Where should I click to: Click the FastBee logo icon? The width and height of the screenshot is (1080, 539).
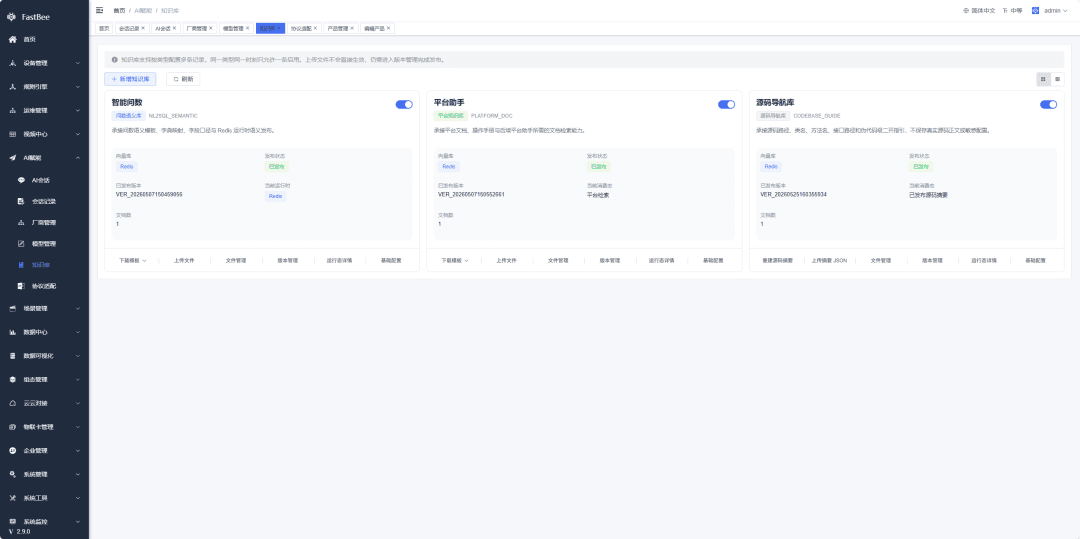click(12, 16)
